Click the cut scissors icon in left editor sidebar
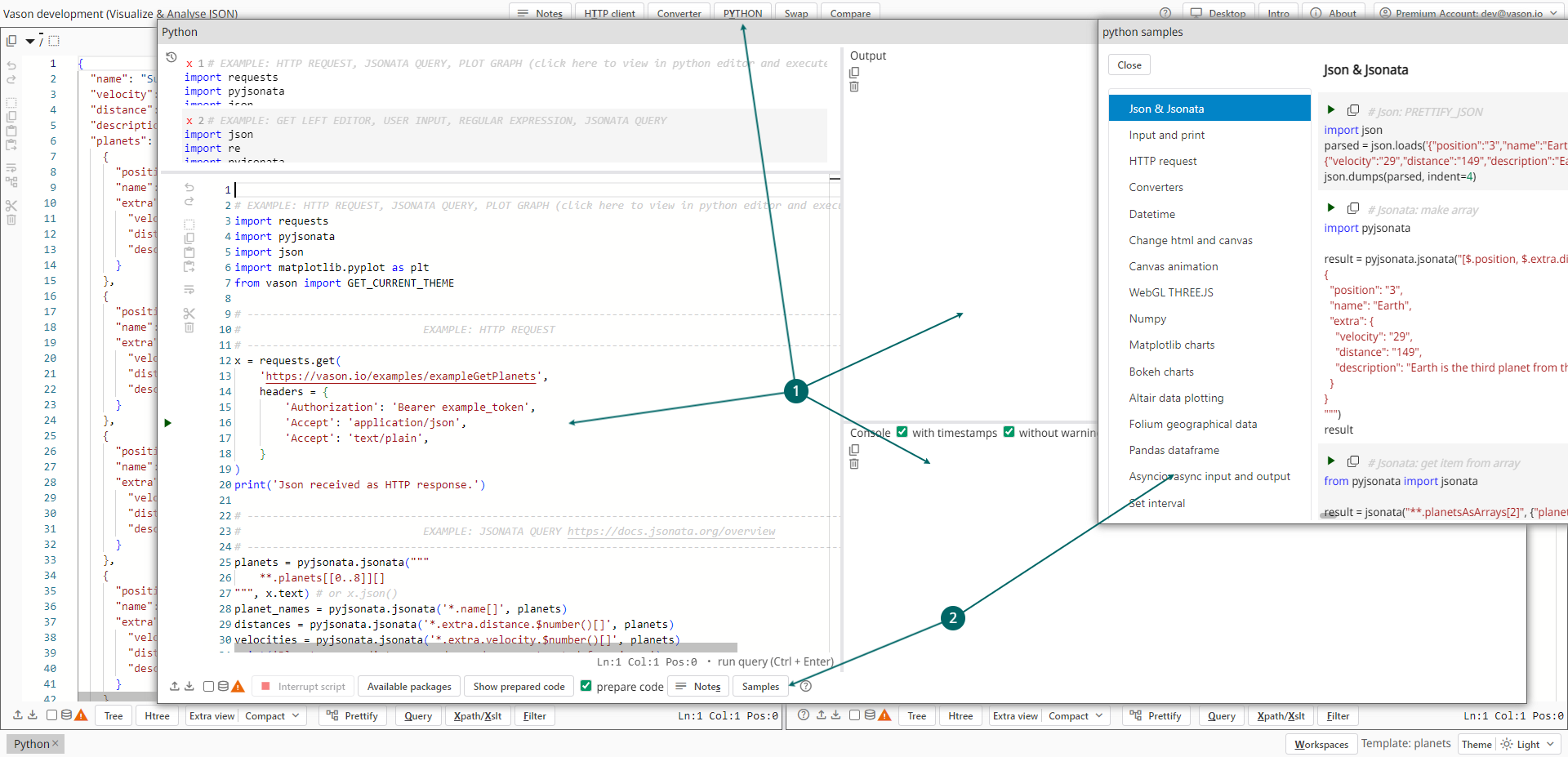Image resolution: width=1568 pixels, height=757 pixels. (x=11, y=206)
